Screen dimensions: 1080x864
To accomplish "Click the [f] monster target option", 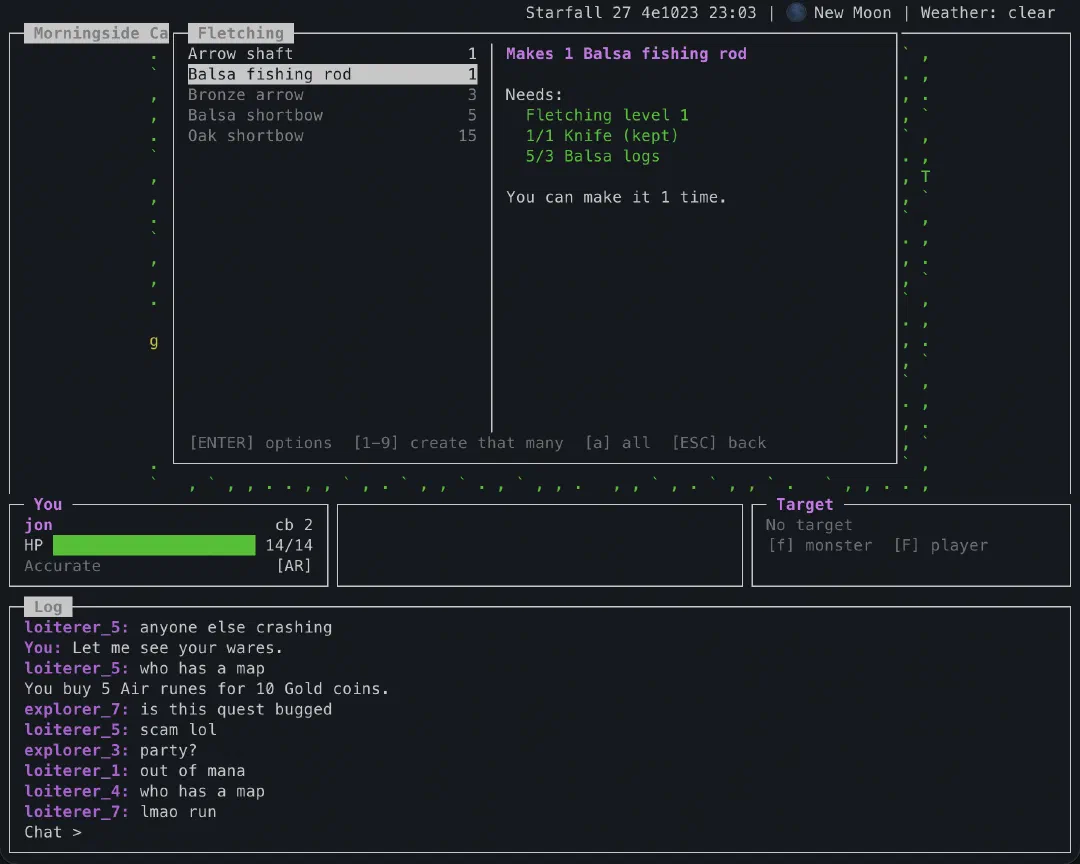I will click(x=820, y=546).
